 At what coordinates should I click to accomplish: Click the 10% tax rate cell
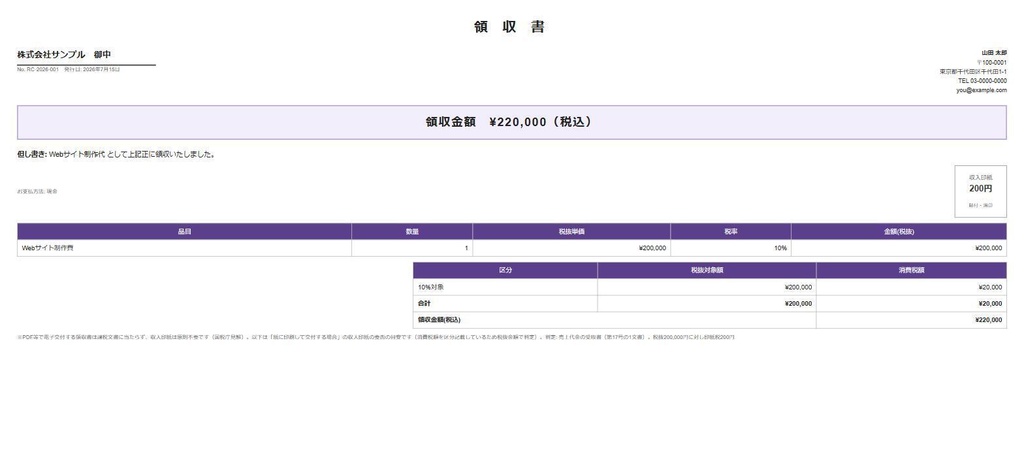pyautogui.click(x=731, y=248)
